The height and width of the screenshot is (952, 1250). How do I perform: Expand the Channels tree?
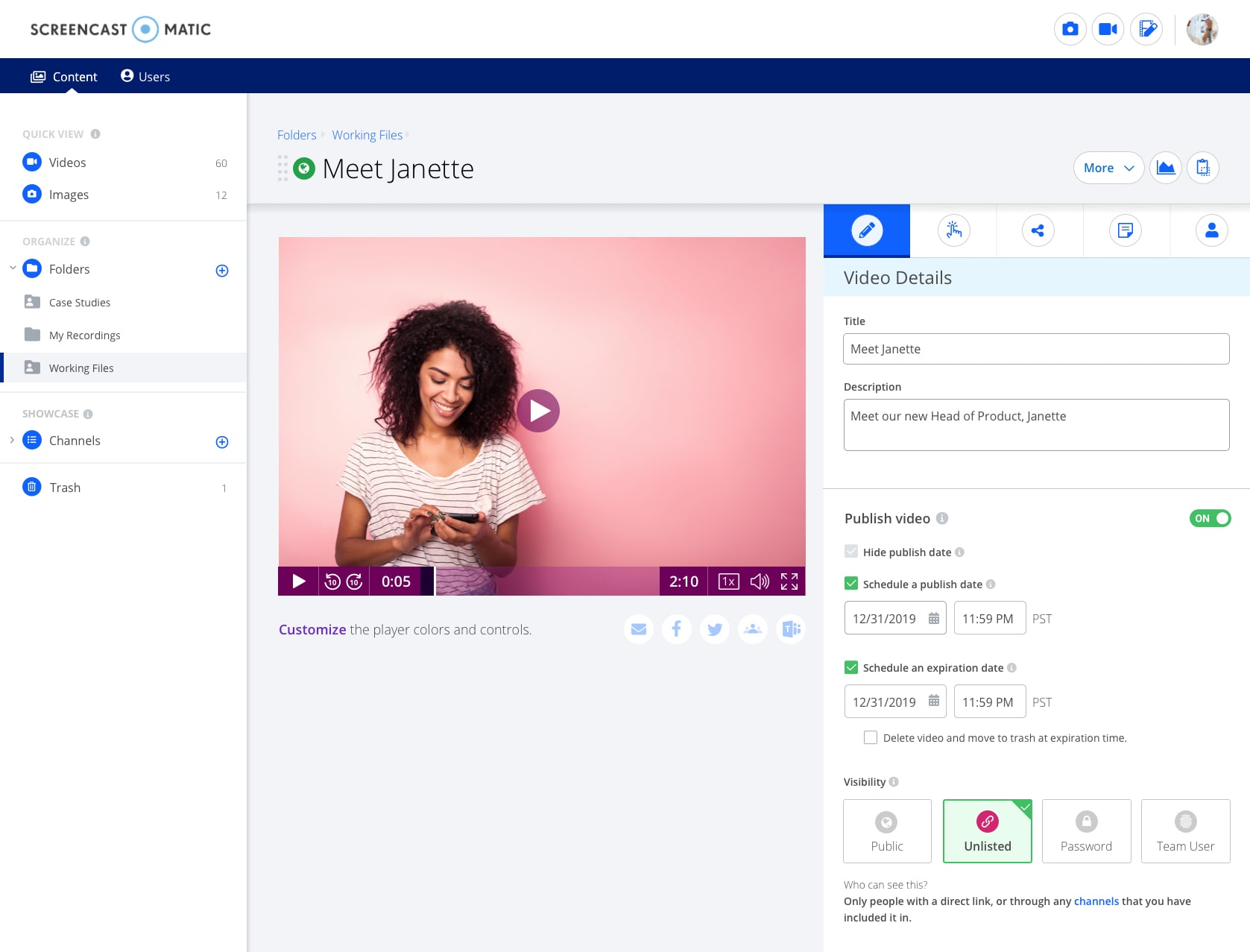[x=12, y=440]
